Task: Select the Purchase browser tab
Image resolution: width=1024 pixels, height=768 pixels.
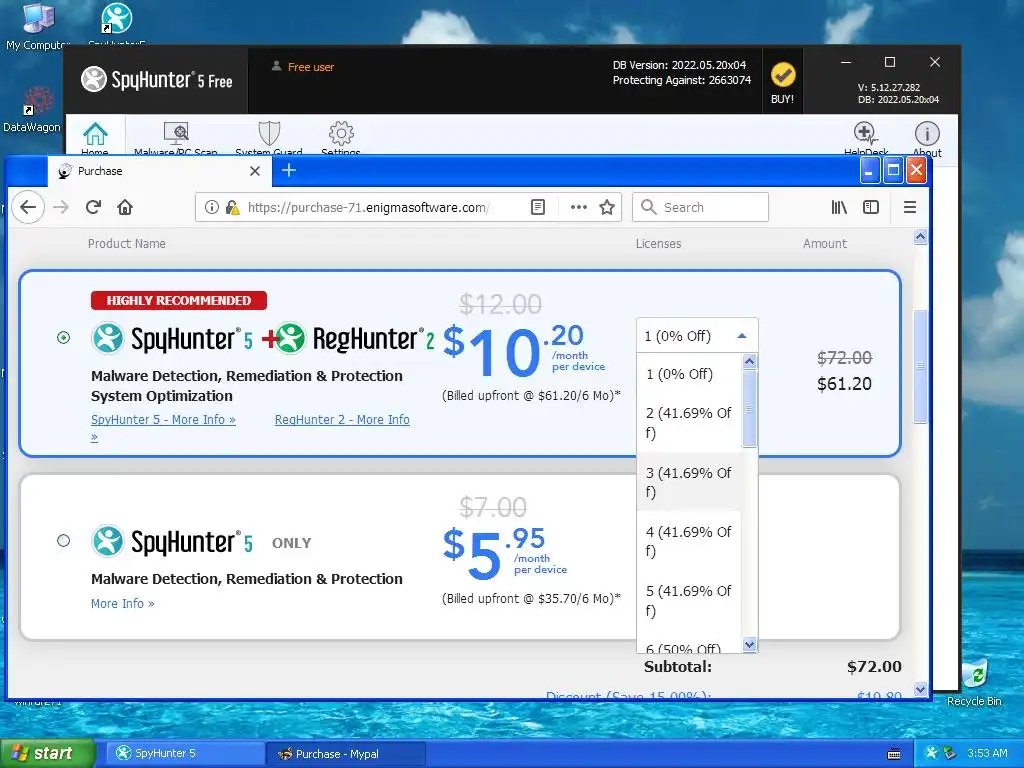Action: (x=160, y=171)
